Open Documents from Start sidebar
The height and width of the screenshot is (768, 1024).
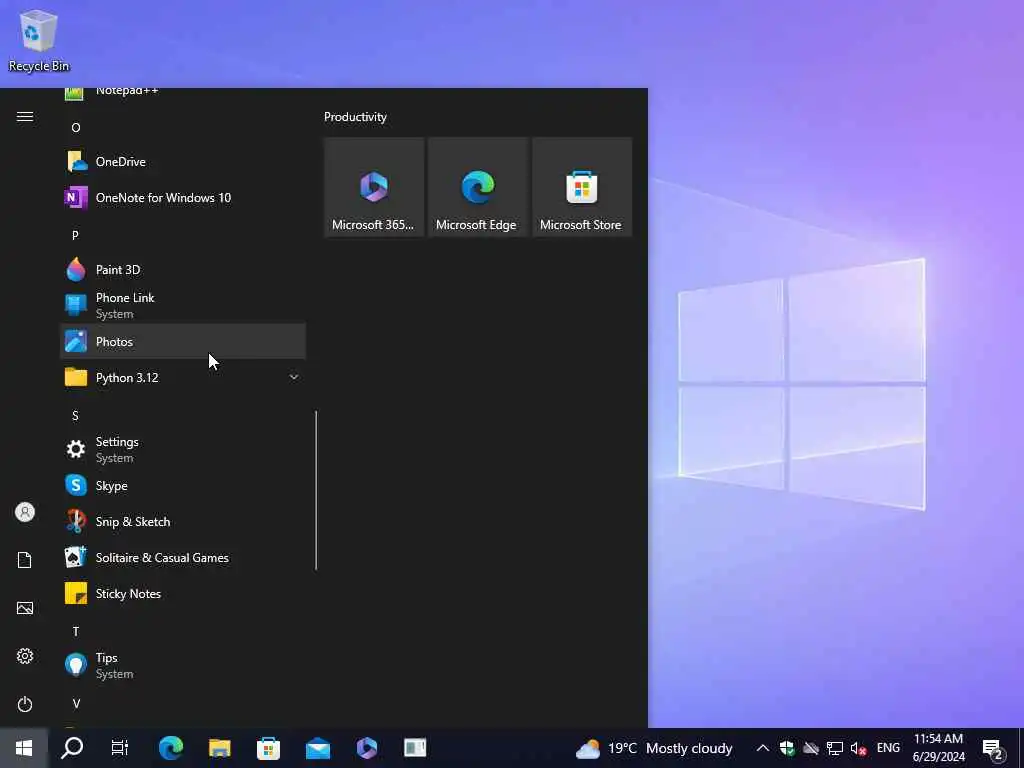[x=25, y=560]
